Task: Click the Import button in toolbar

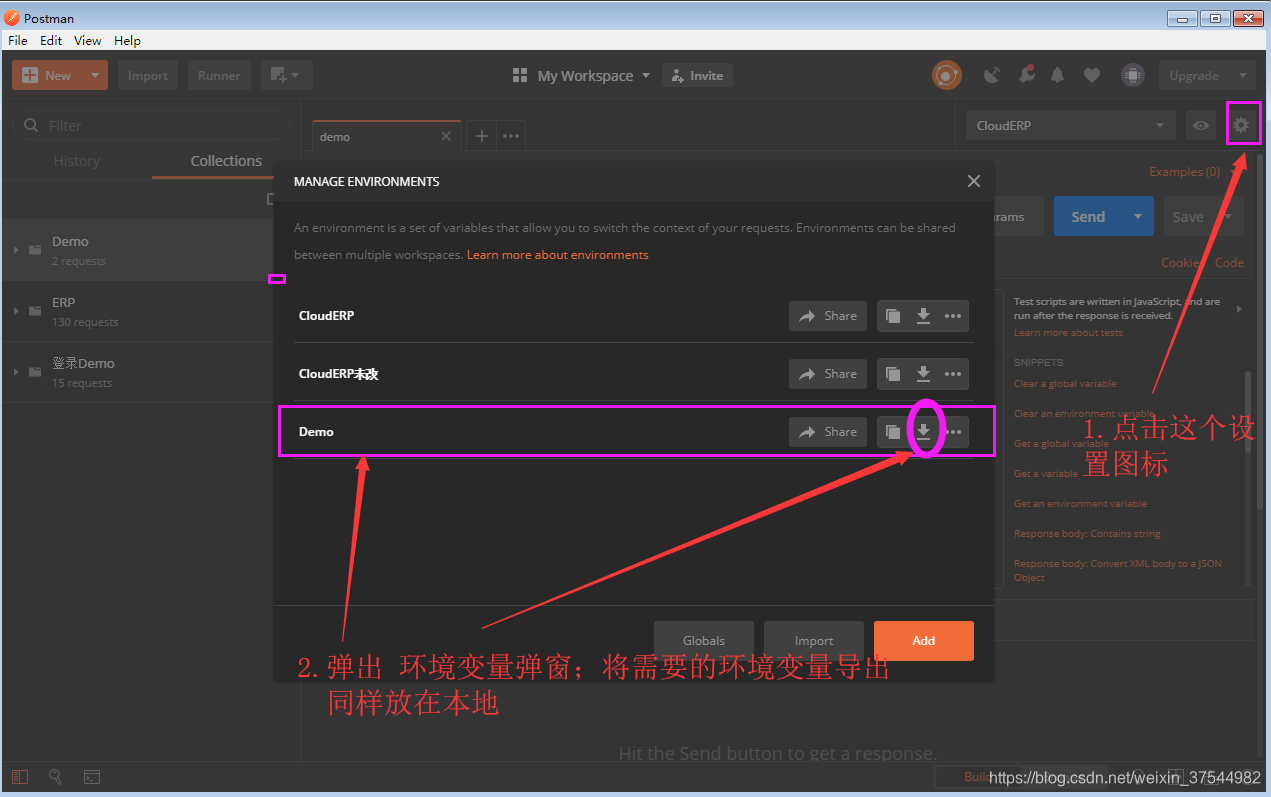Action: [x=147, y=75]
